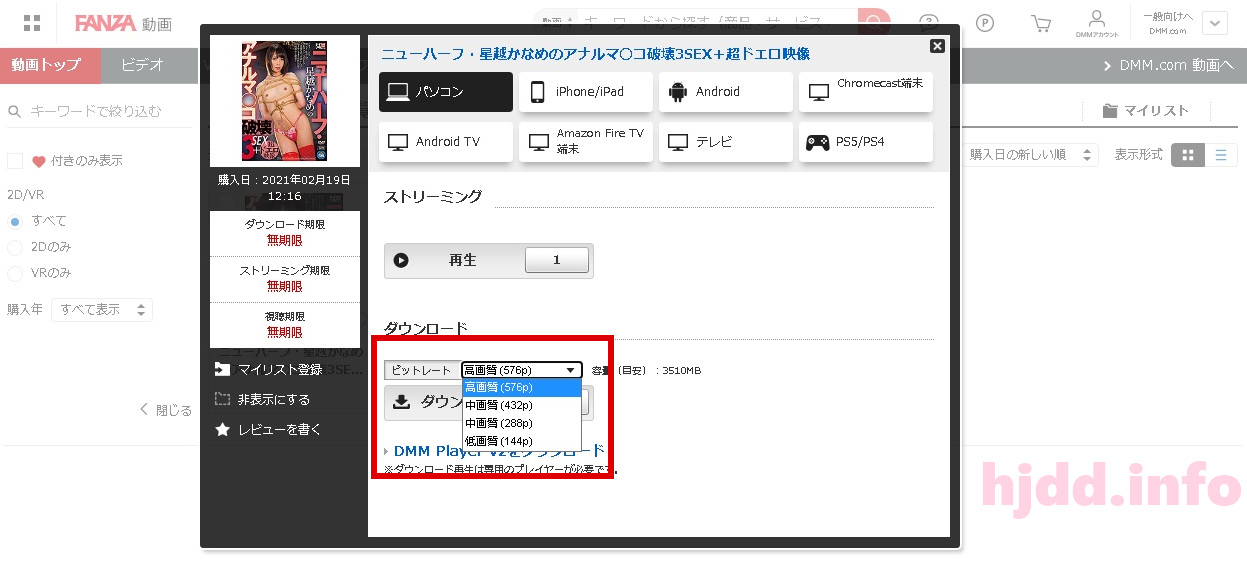
Task: Select the Amazon Fire TV端末 tab
Action: pos(586,142)
